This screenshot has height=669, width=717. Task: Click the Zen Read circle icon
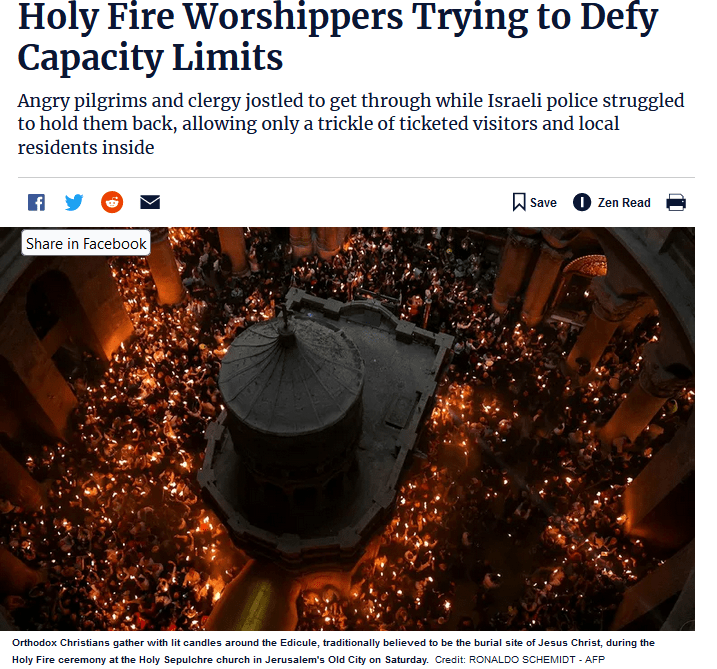click(582, 202)
